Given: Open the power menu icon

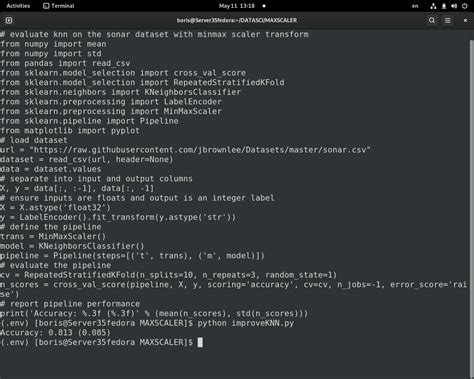Looking at the screenshot, I should coord(465,6).
